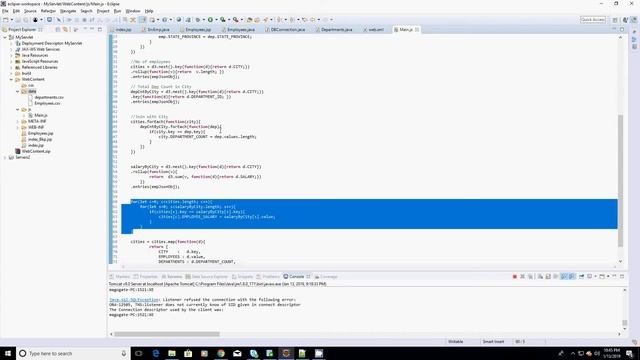Toggle Link with Editor in Project Explorer

click(x=65, y=29)
